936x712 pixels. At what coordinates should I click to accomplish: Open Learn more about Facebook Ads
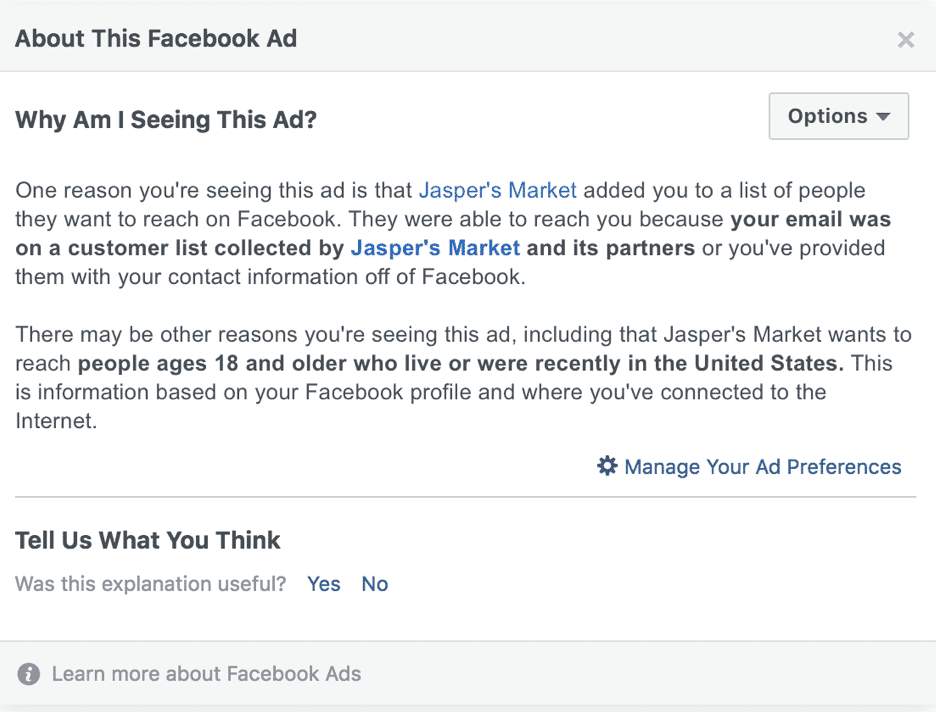(x=207, y=674)
